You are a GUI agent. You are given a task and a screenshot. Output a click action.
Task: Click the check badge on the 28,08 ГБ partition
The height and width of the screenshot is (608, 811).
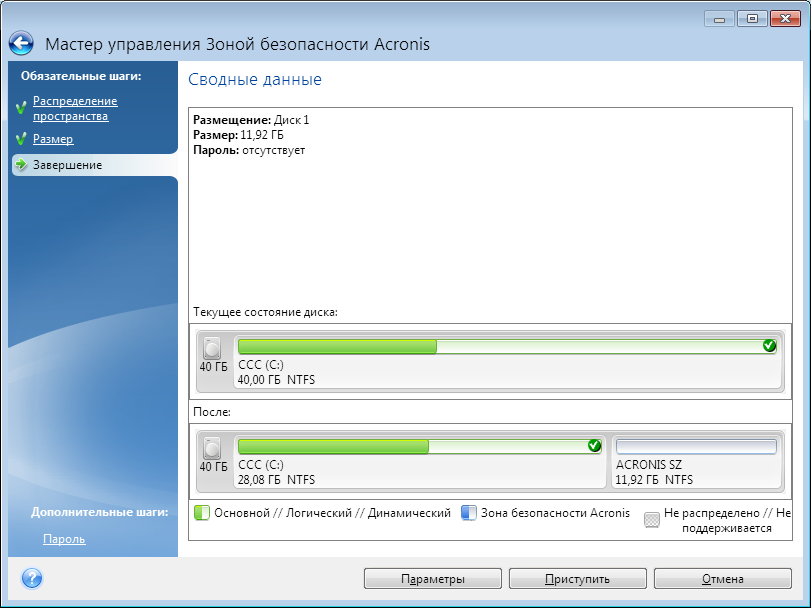(594, 445)
